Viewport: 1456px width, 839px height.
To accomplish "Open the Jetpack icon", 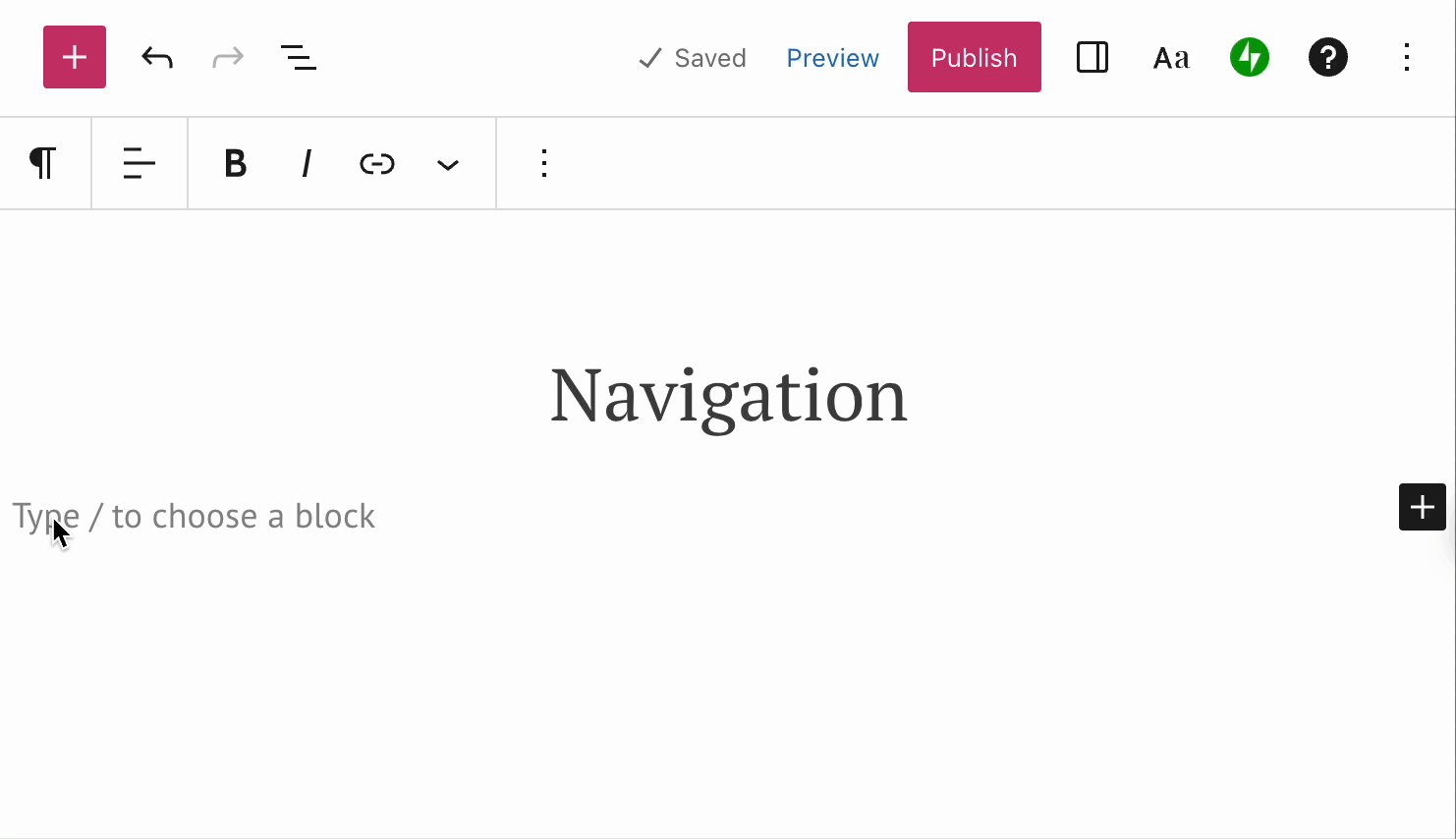I will pyautogui.click(x=1249, y=57).
